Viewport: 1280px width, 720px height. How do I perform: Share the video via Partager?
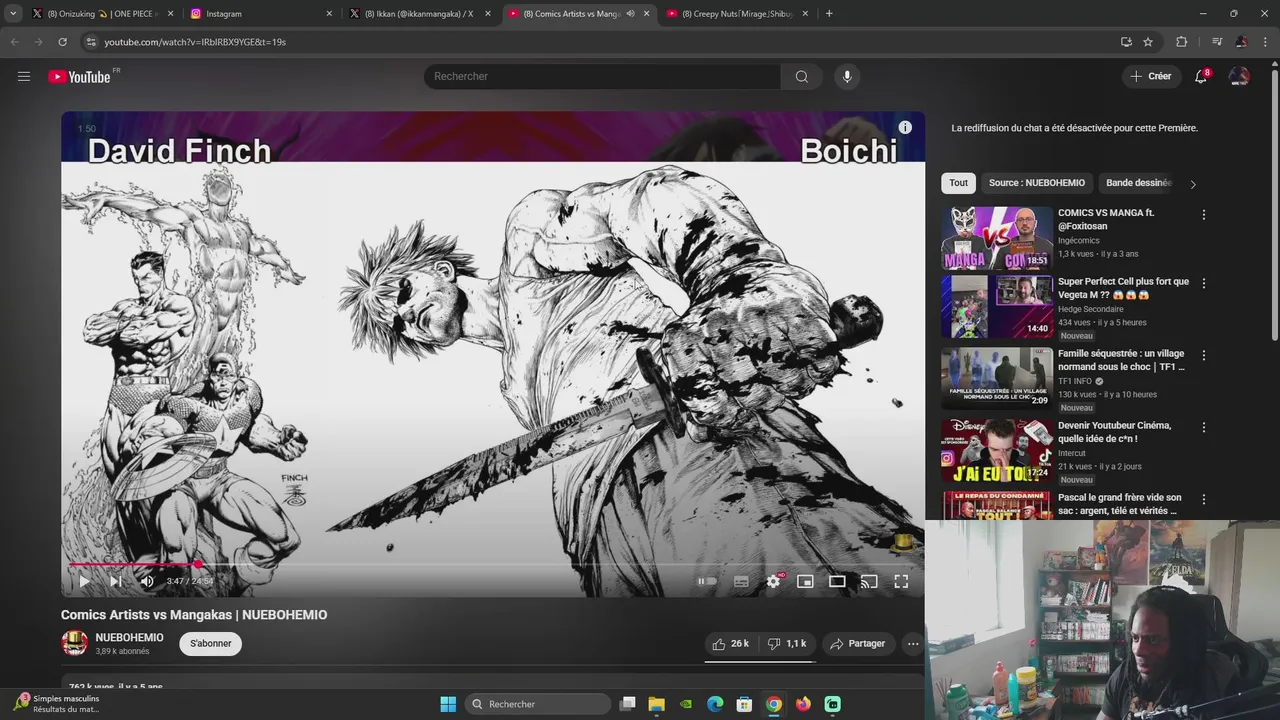(x=858, y=644)
